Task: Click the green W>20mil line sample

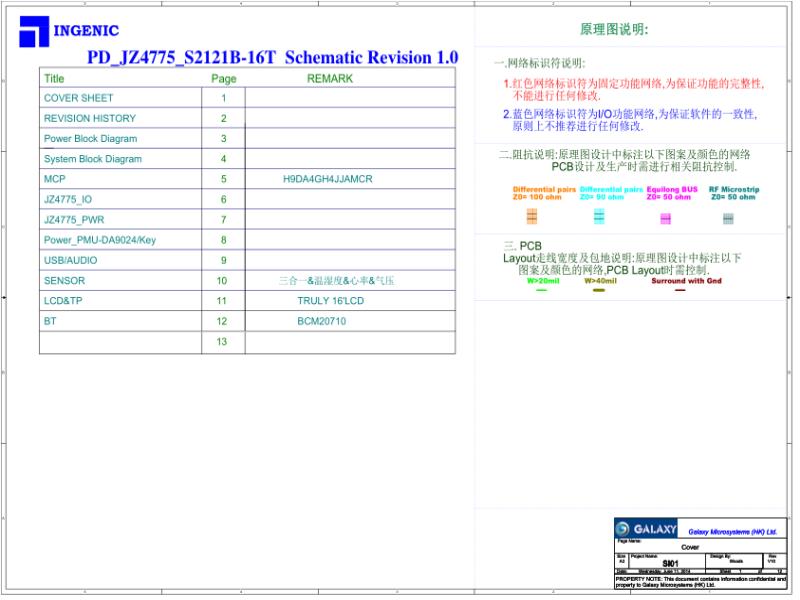Action: 541,290
